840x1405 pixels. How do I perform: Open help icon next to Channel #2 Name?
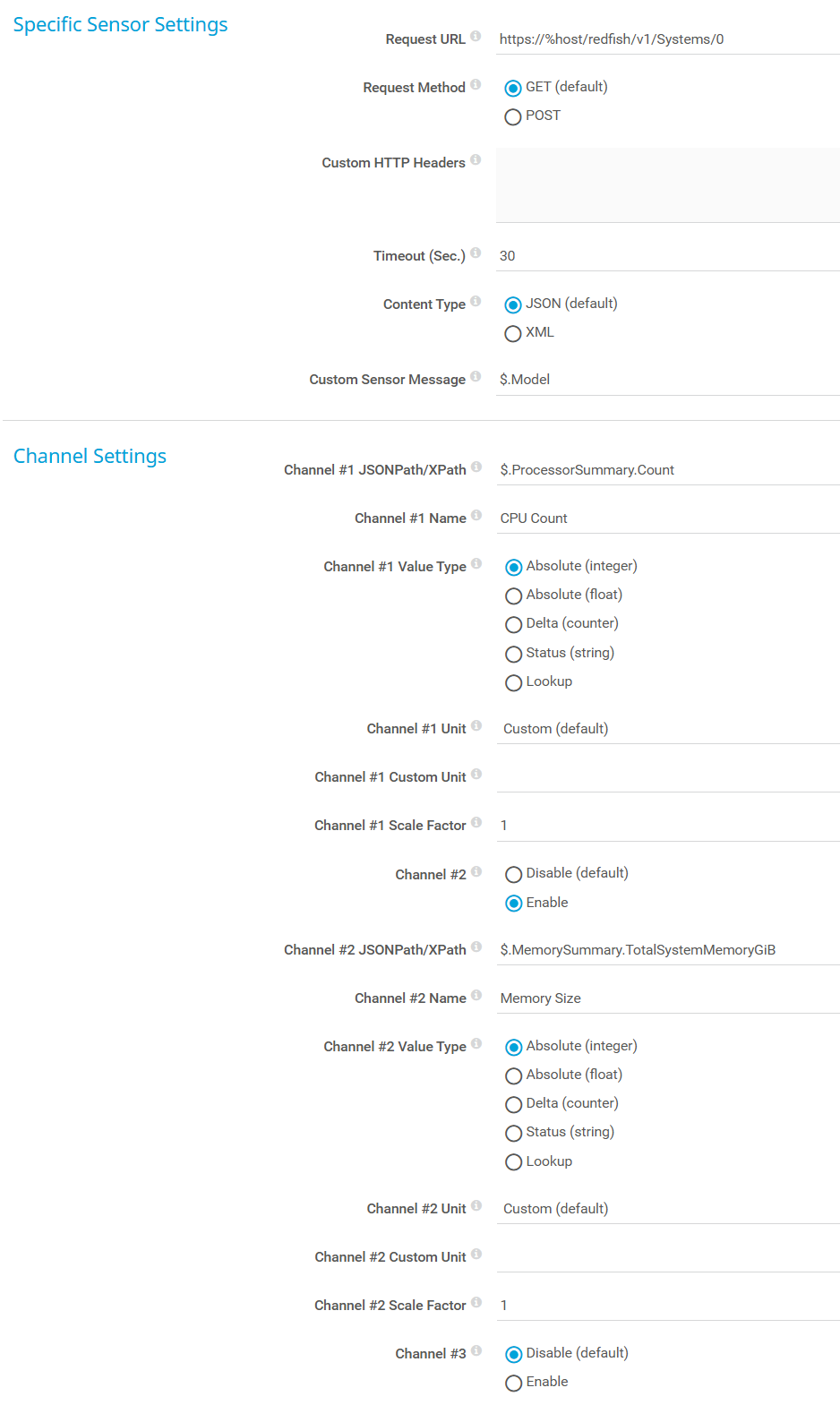click(476, 996)
